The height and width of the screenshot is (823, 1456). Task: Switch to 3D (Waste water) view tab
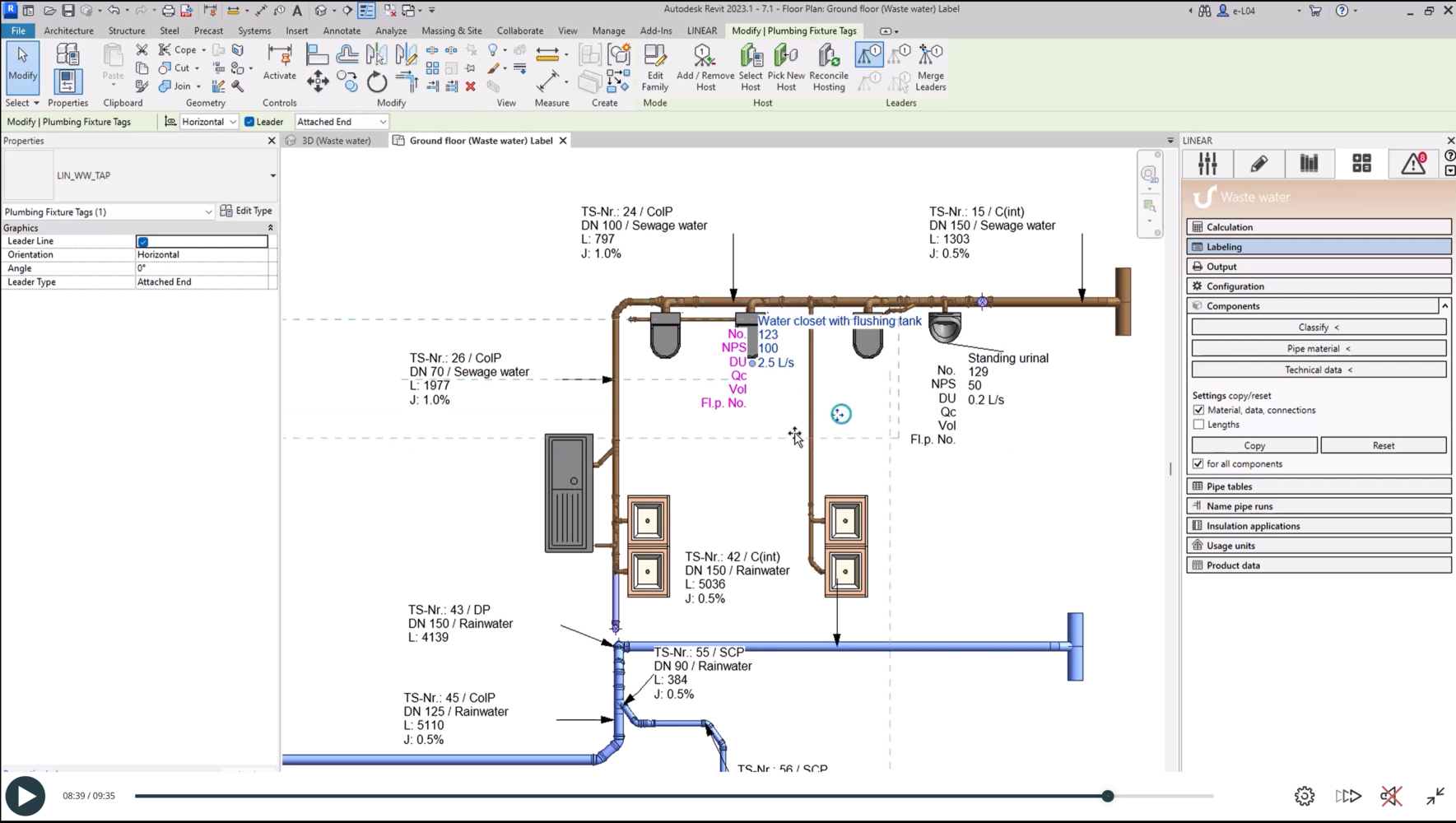[336, 141]
